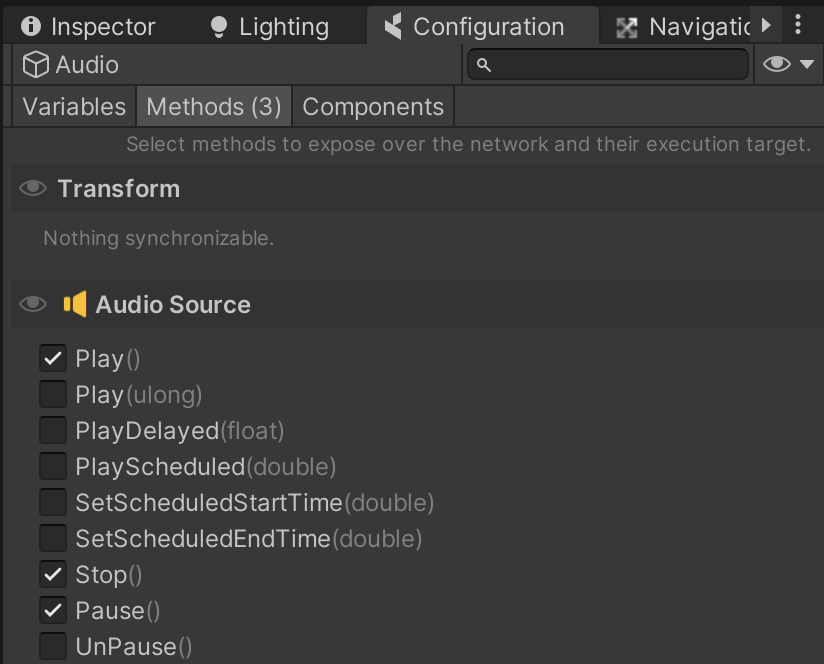Click the Lighting bulb icon tab
This screenshot has height=664, width=824.
[x=219, y=27]
